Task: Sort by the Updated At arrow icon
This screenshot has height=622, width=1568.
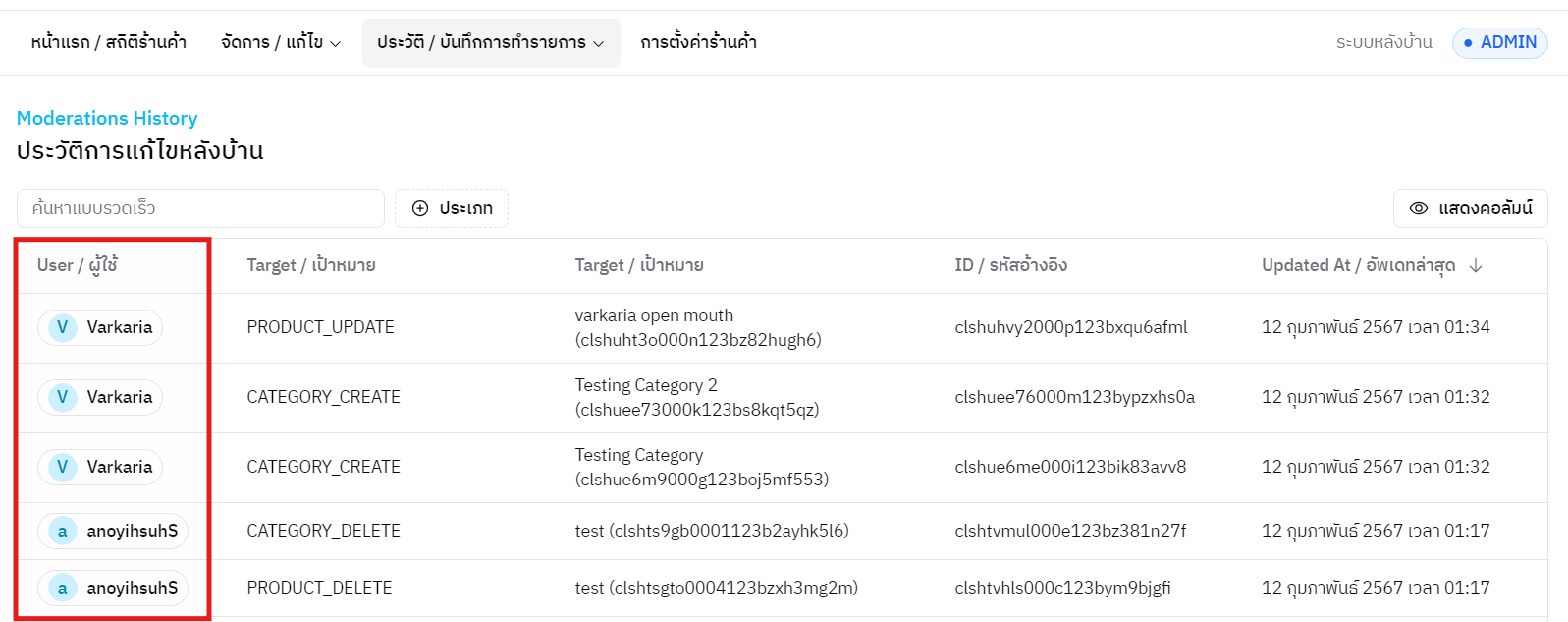Action: tap(1476, 265)
